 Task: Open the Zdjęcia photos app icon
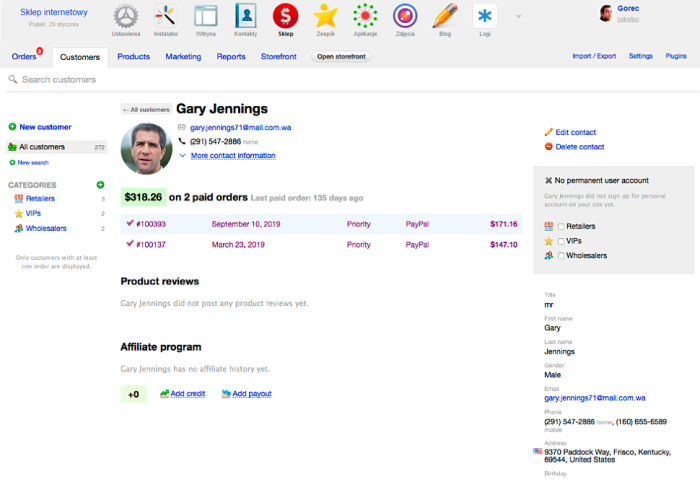(x=405, y=16)
